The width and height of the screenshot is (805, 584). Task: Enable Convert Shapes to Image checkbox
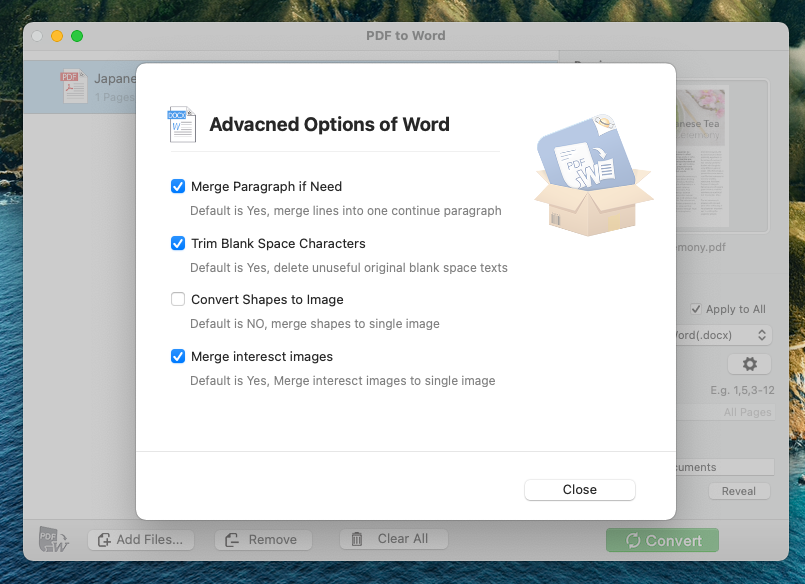[x=178, y=299]
